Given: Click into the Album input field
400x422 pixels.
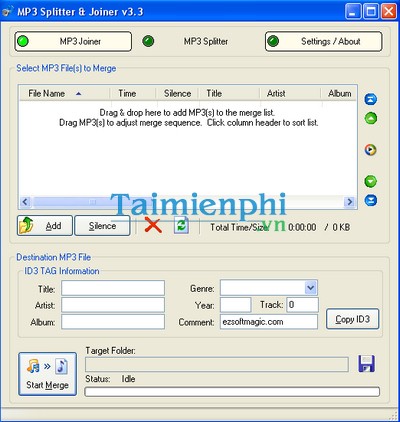Looking at the screenshot, I should (113, 322).
